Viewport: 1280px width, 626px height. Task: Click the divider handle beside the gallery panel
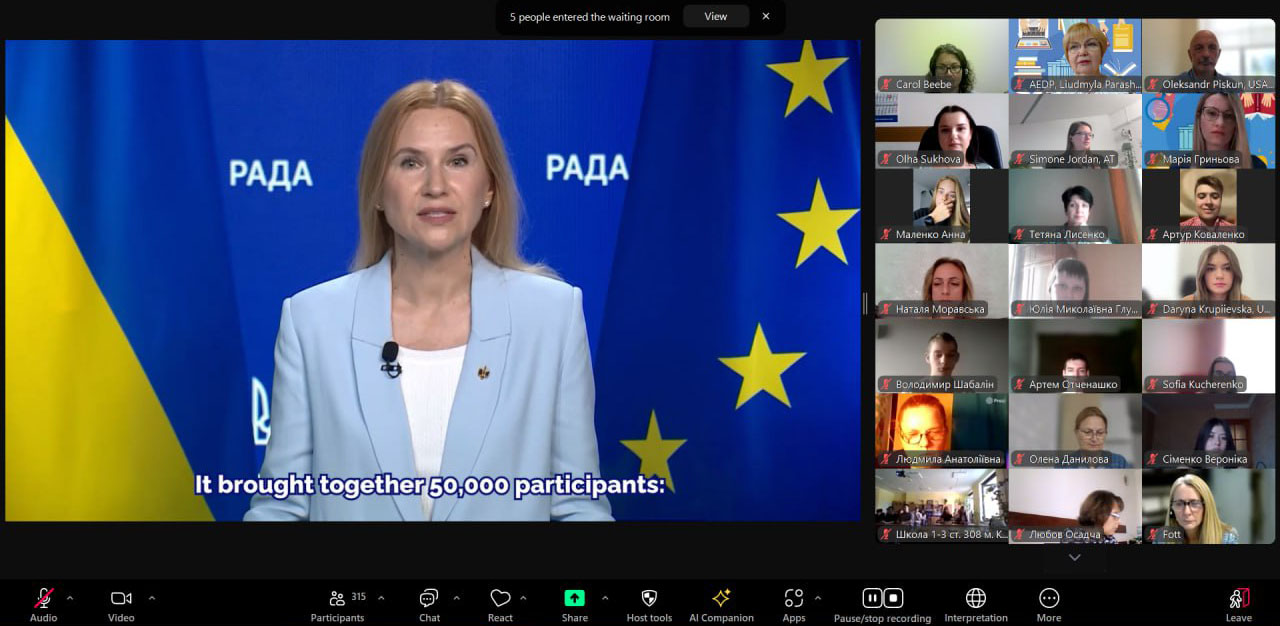866,303
